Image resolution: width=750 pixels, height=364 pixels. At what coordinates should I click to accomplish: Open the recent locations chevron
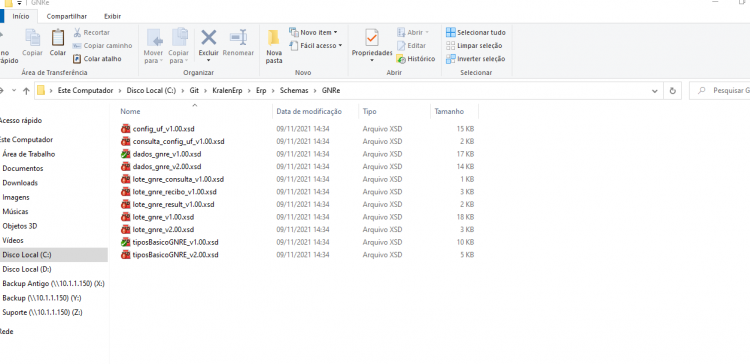[14, 90]
